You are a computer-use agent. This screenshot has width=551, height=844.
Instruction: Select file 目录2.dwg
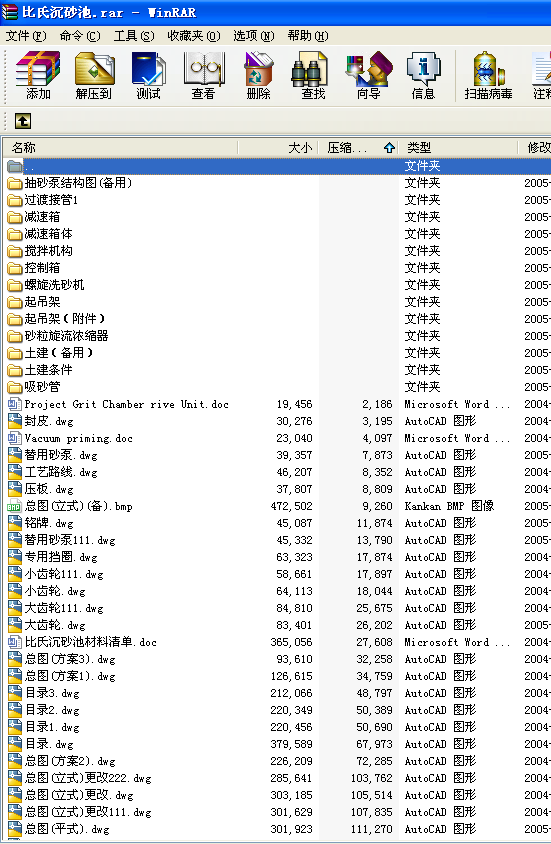click(x=52, y=710)
